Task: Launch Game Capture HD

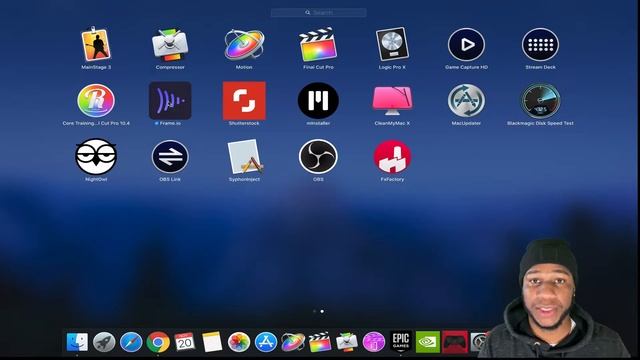Action: 466,44
